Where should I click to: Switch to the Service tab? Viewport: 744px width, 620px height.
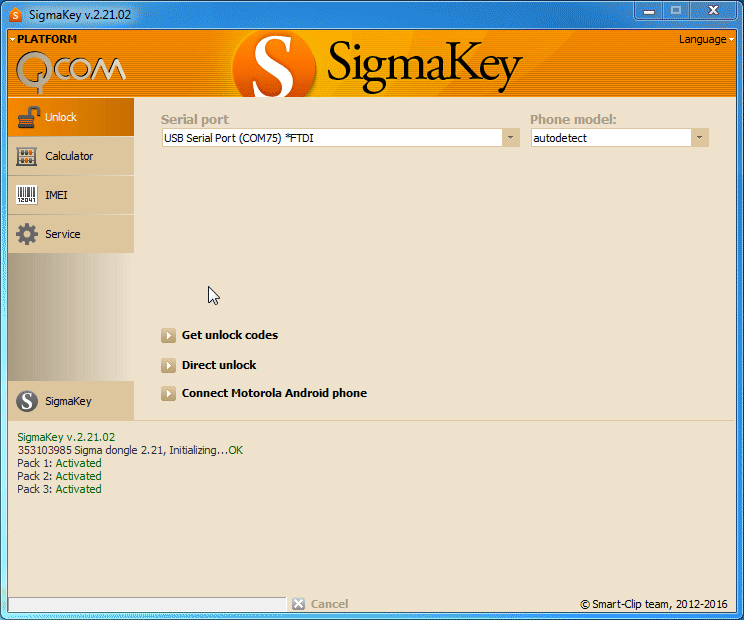pos(71,234)
